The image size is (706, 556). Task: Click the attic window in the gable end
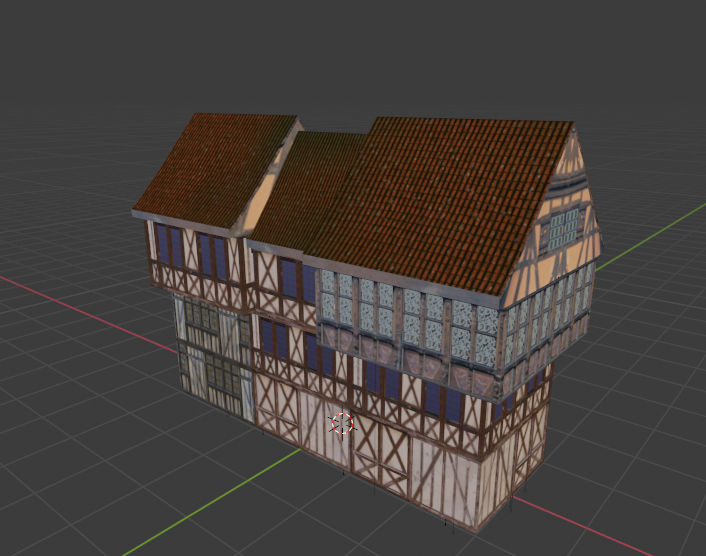click(563, 231)
